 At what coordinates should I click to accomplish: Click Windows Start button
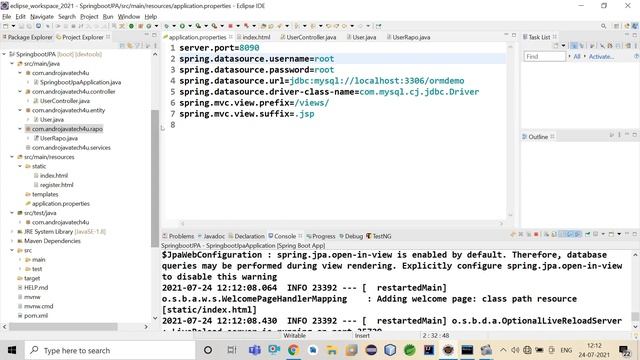[x=12, y=350]
